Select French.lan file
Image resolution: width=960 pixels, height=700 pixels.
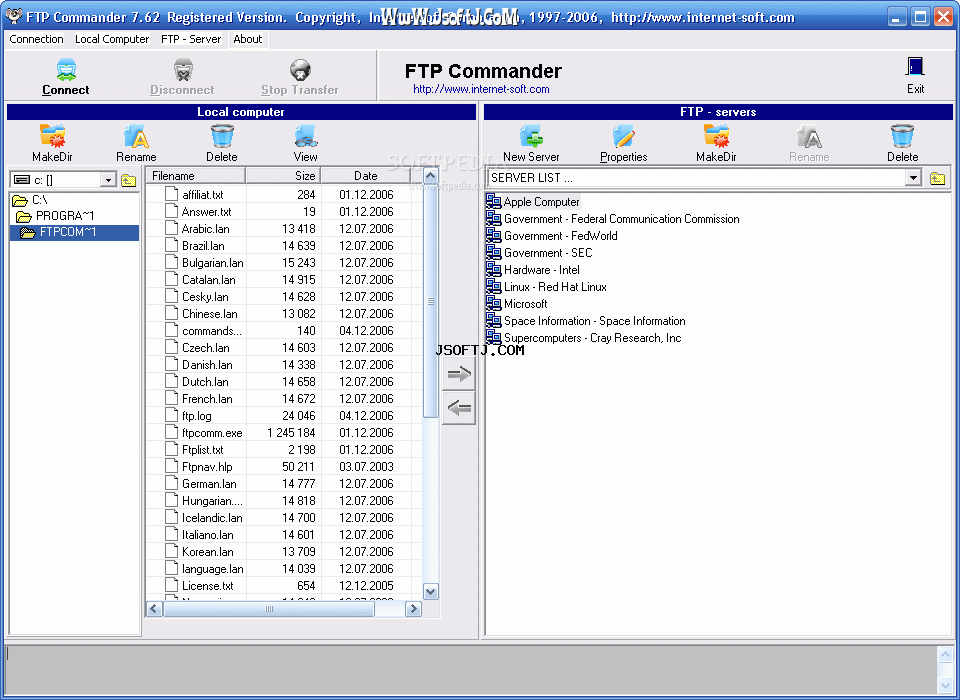207,399
